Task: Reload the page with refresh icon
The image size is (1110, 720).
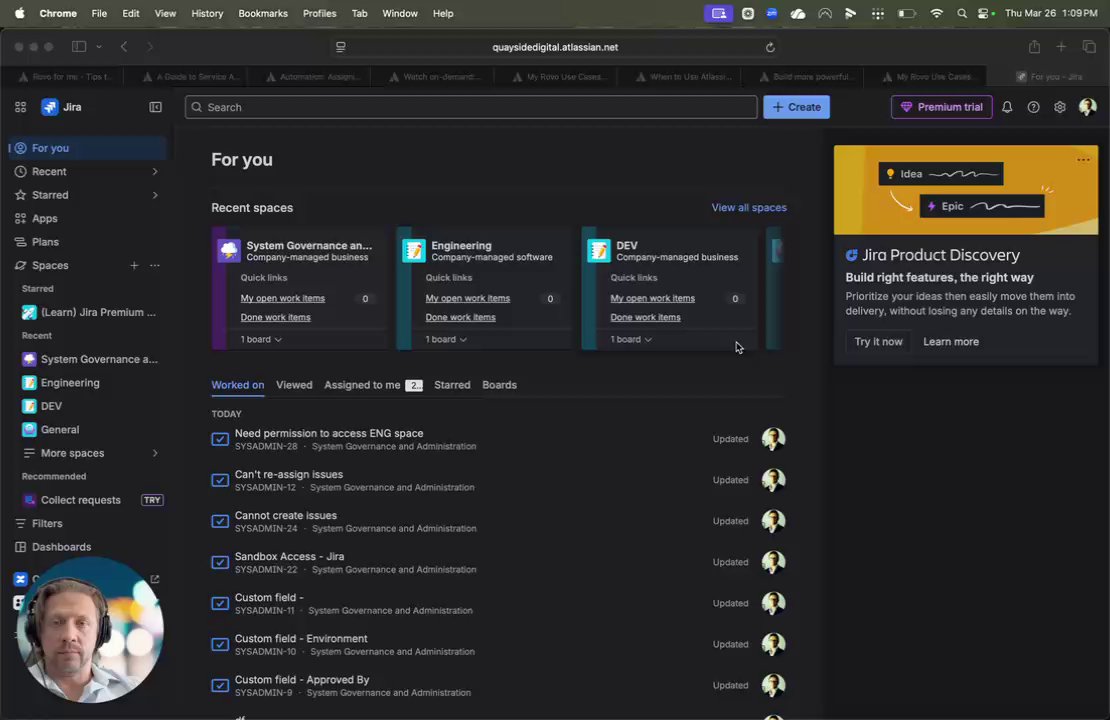Action: click(770, 47)
